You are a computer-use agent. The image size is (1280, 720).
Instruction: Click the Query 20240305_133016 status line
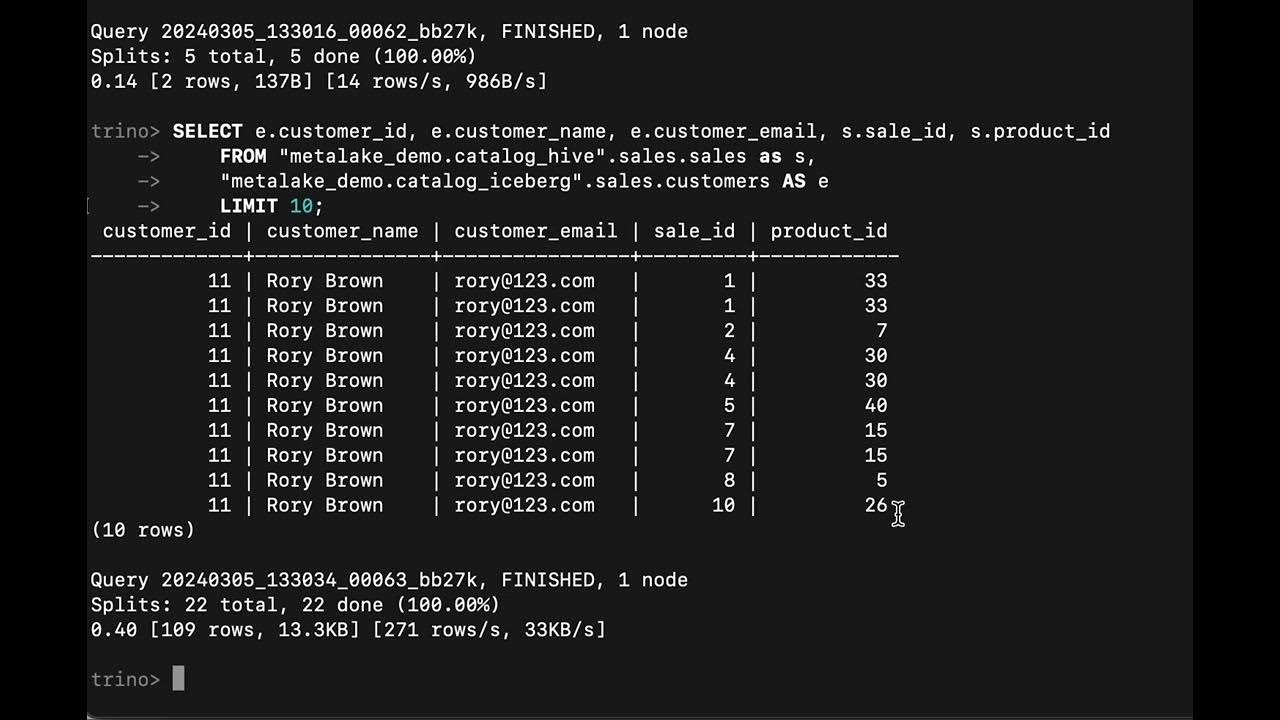coord(389,31)
